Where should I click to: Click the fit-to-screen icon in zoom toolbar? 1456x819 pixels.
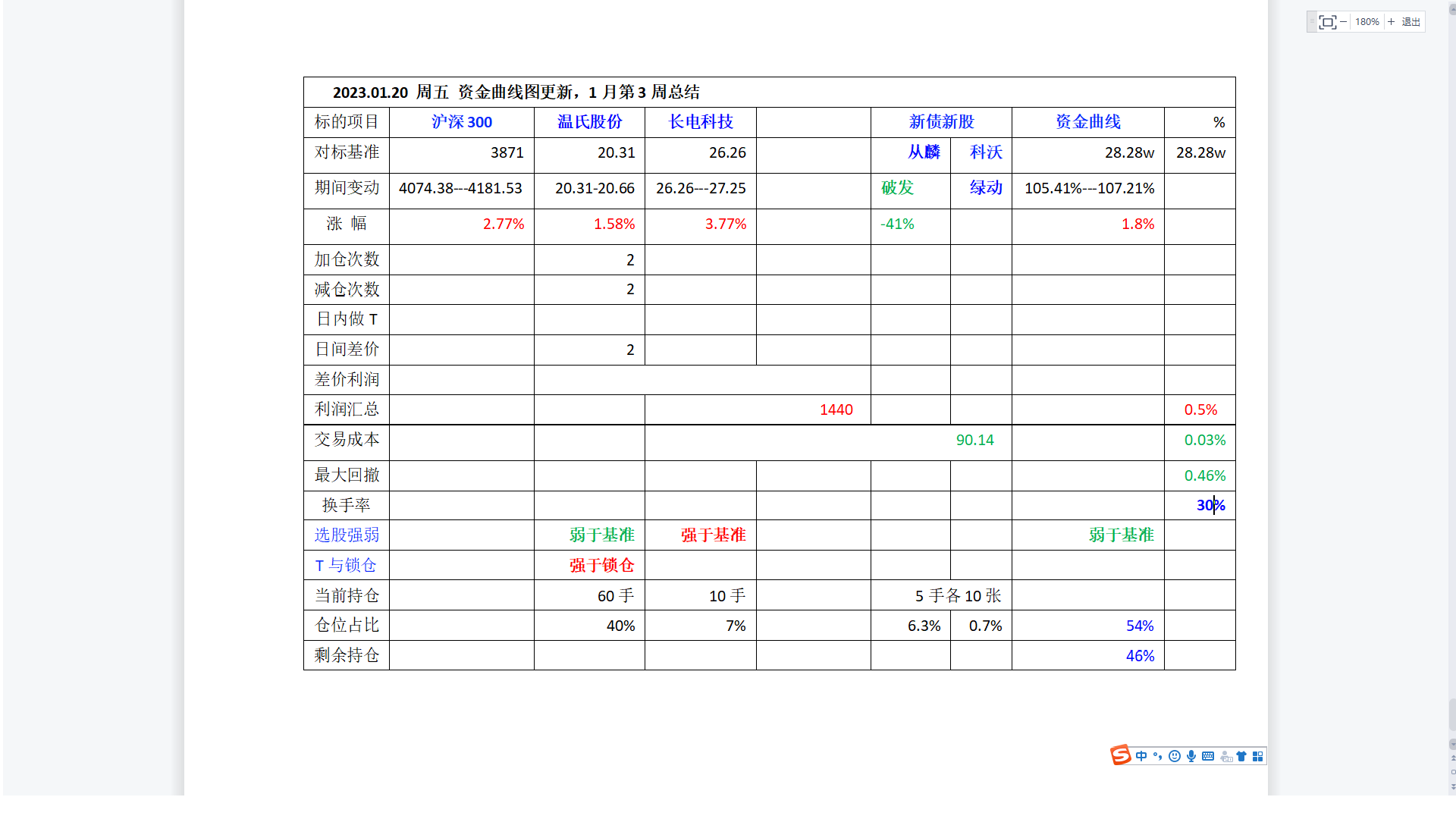1327,22
